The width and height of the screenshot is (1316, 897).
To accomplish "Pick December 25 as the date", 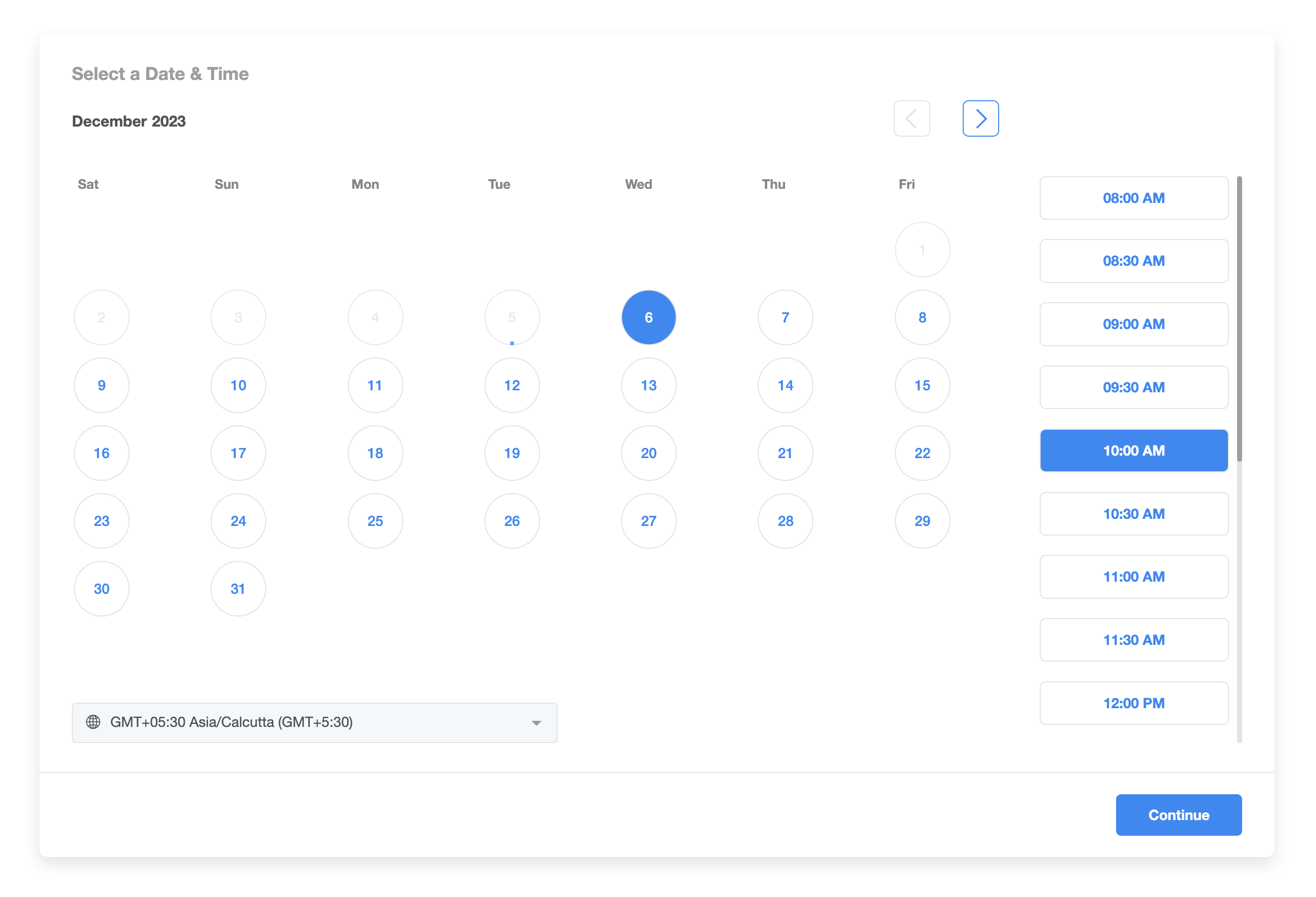I will click(x=375, y=521).
